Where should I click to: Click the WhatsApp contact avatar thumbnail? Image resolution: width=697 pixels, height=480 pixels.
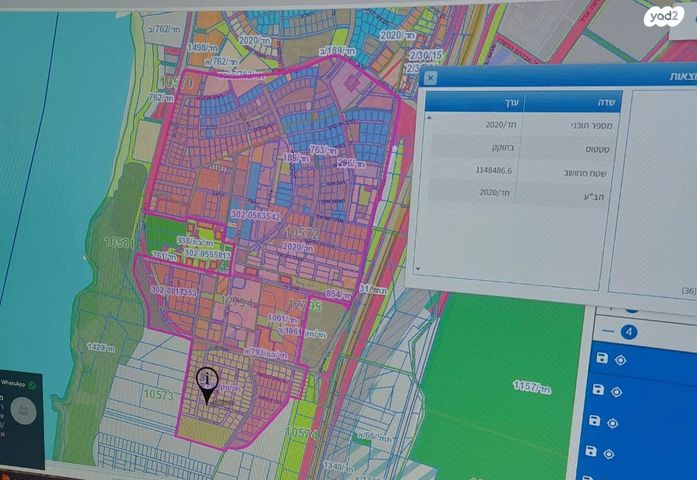[27, 410]
